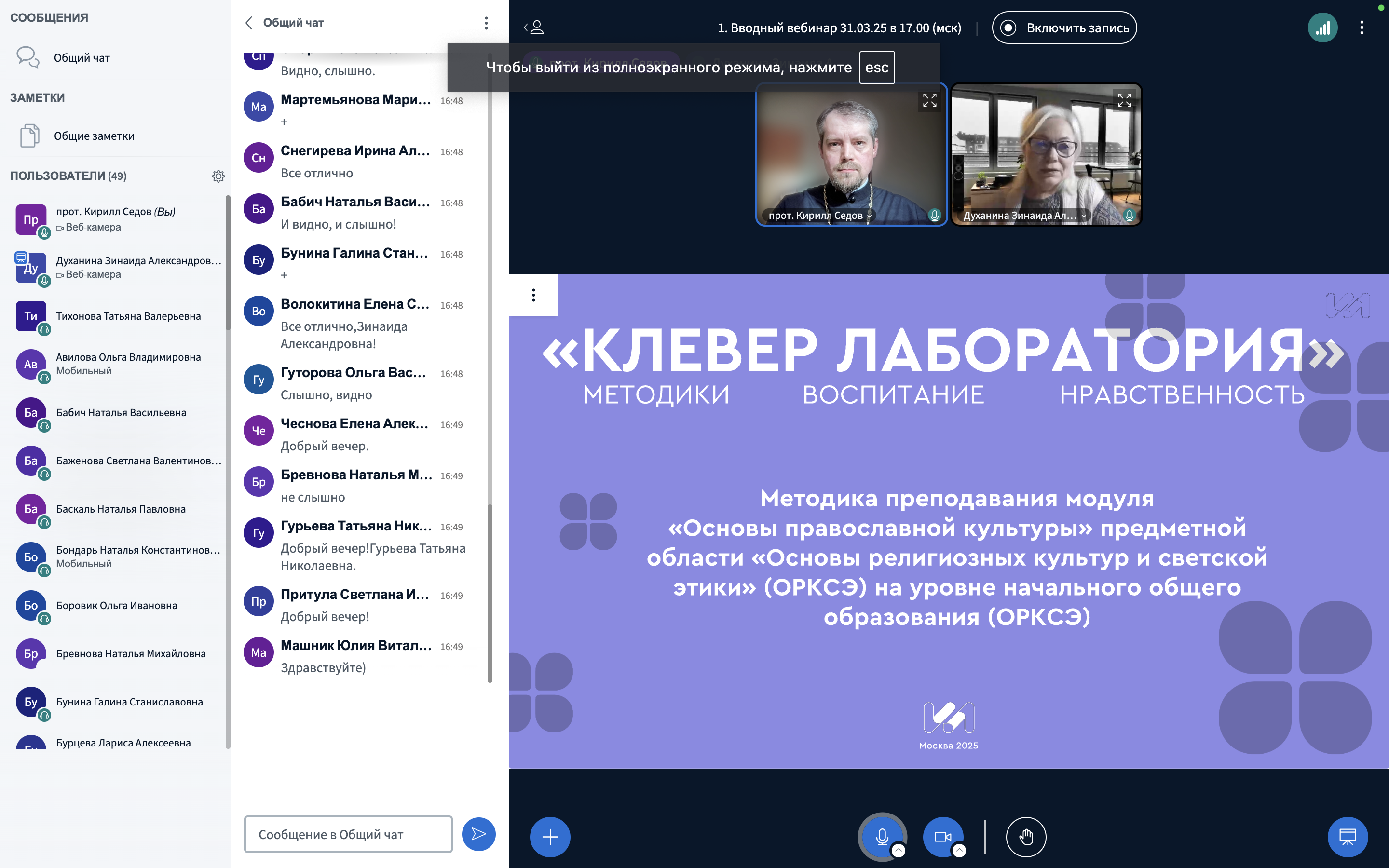Open the webcam device options arrow
Image resolution: width=1389 pixels, height=868 pixels.
coord(959,851)
